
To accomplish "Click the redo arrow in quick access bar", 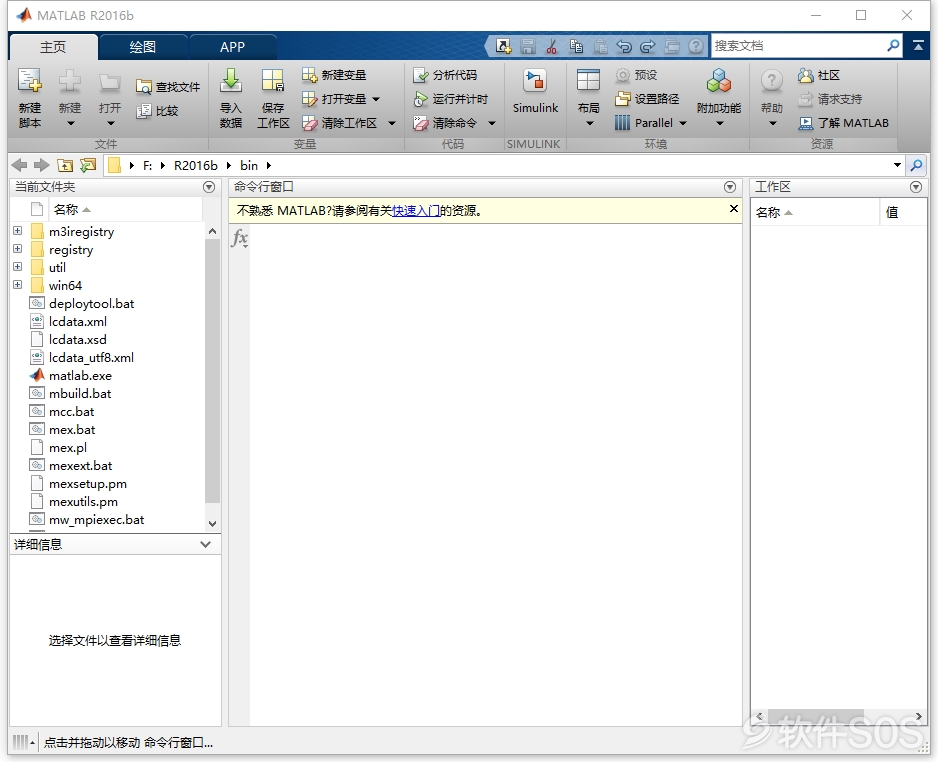I will coord(648,46).
